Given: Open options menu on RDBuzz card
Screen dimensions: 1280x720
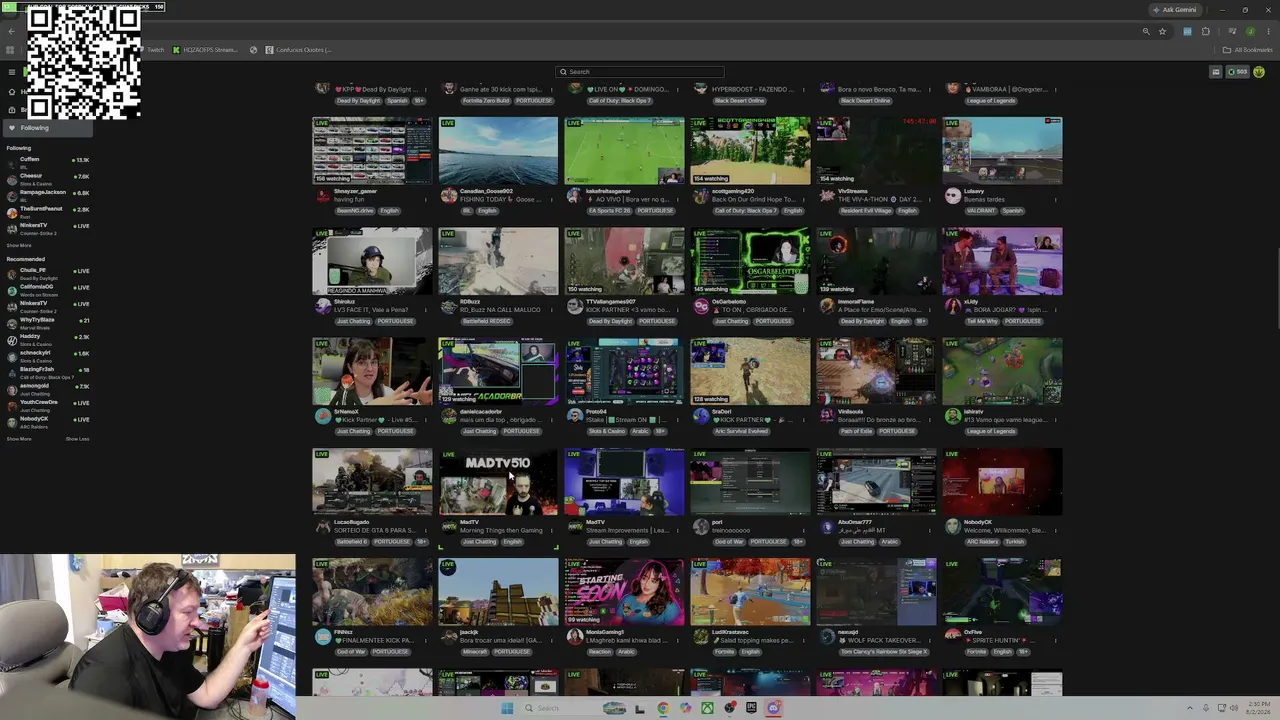Looking at the screenshot, I should [x=553, y=309].
